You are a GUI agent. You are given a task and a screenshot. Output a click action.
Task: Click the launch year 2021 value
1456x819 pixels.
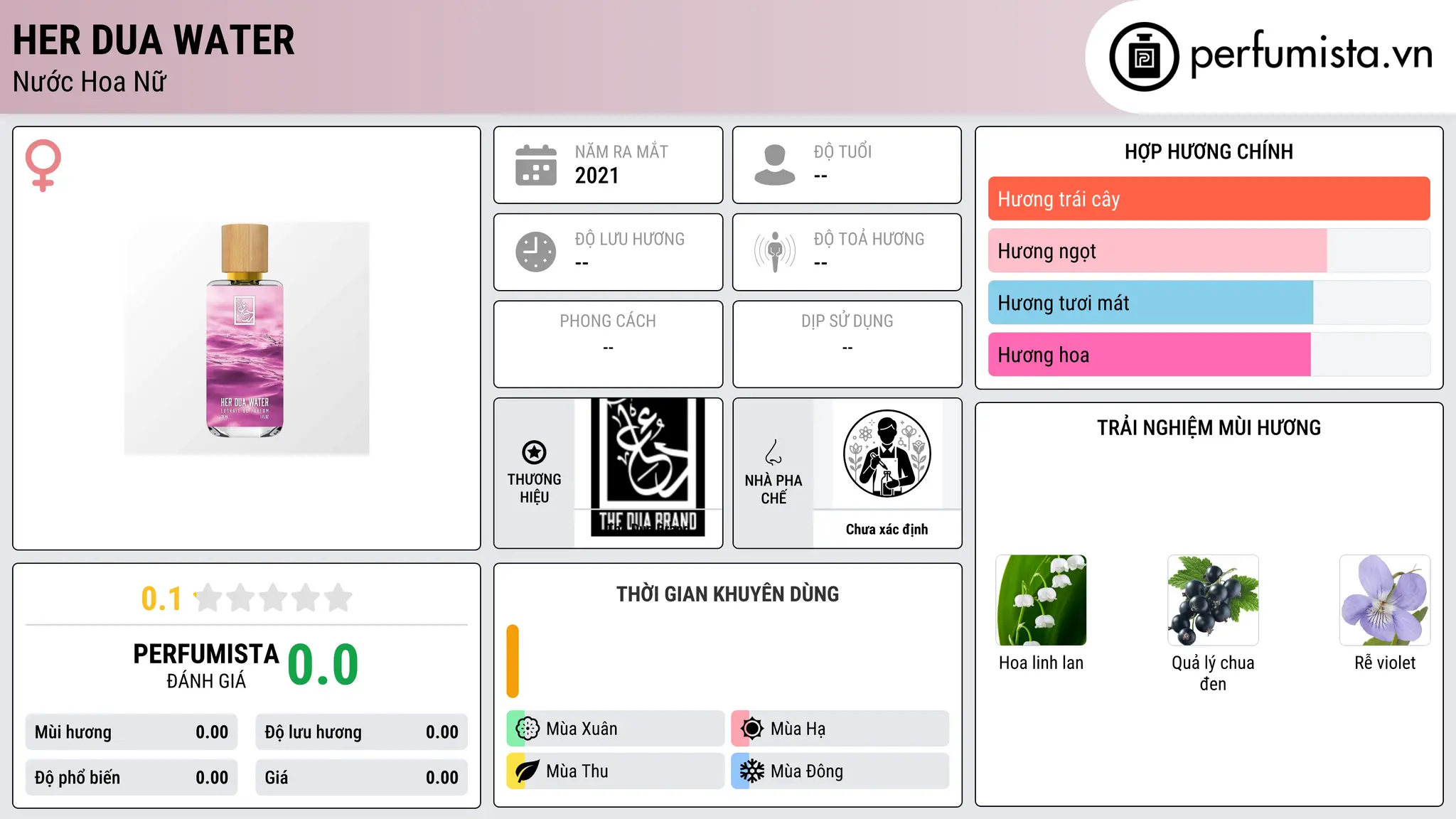click(x=597, y=176)
